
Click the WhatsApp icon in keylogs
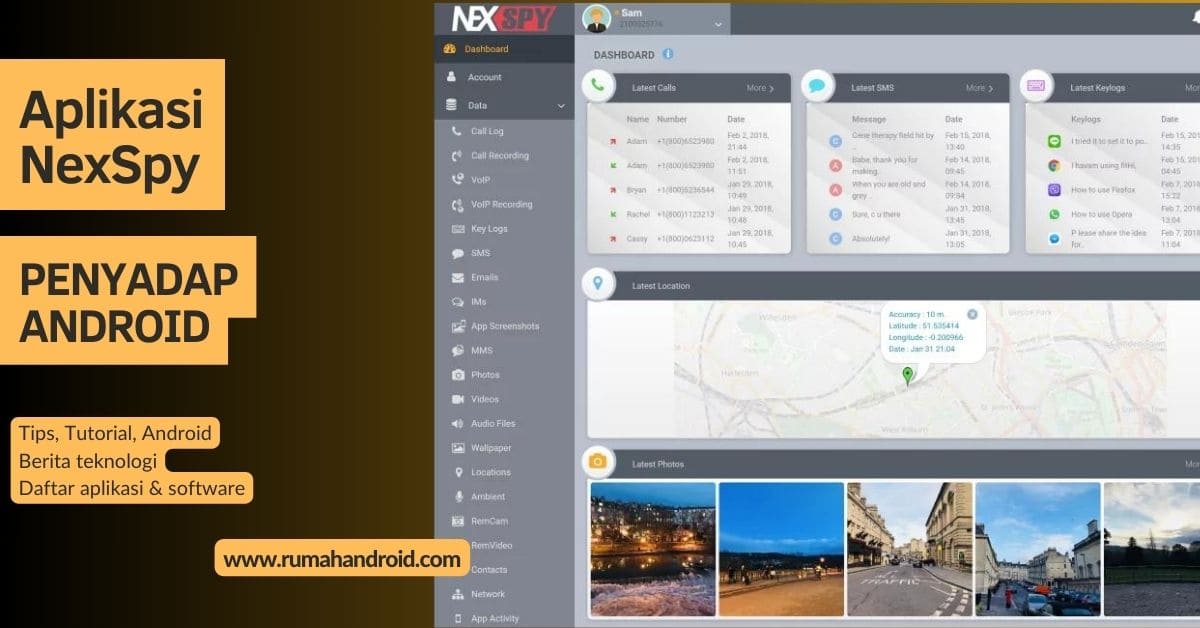(1054, 214)
